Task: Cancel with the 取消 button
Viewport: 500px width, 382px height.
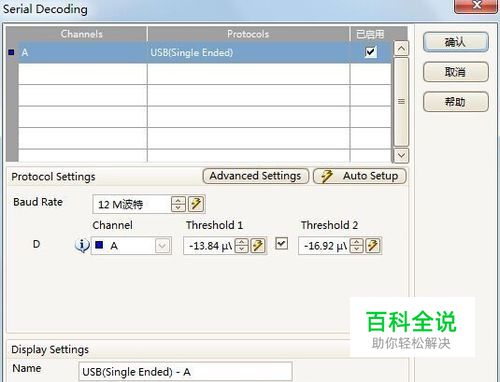Action: [456, 72]
